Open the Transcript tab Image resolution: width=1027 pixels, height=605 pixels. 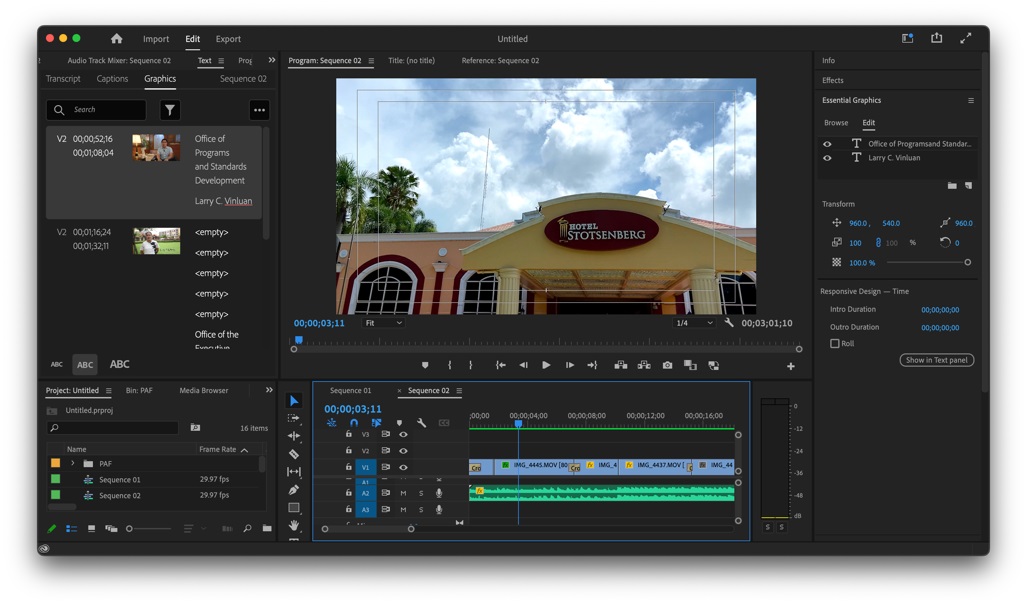pos(63,79)
